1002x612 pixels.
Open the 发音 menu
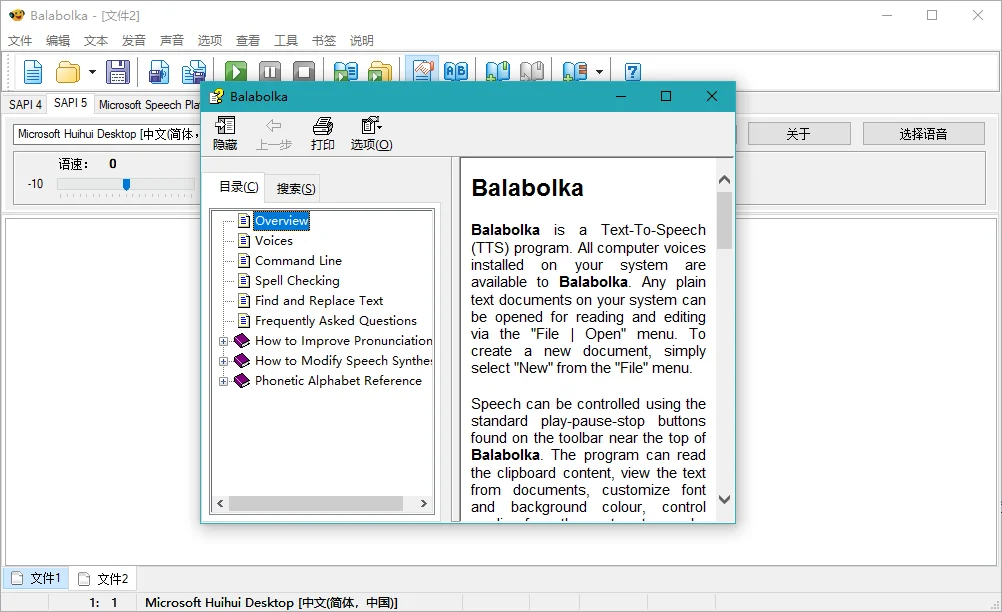tap(134, 41)
